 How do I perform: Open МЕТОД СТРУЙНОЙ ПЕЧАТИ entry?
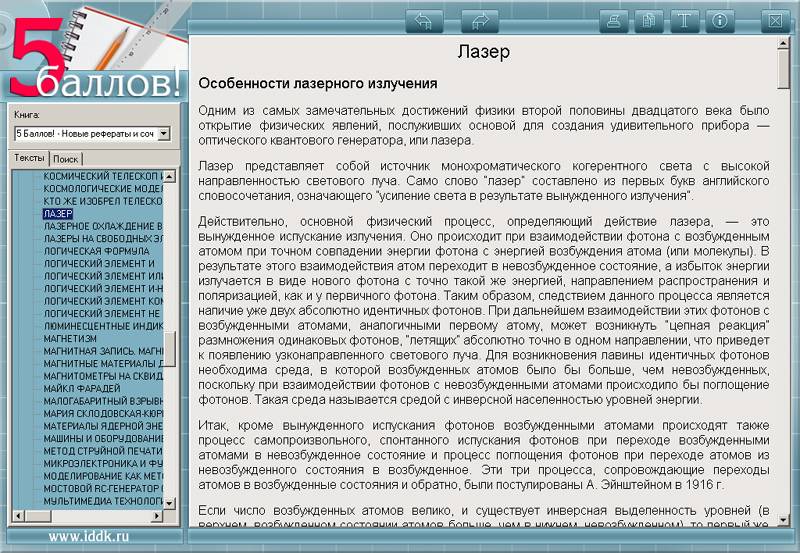[103, 451]
